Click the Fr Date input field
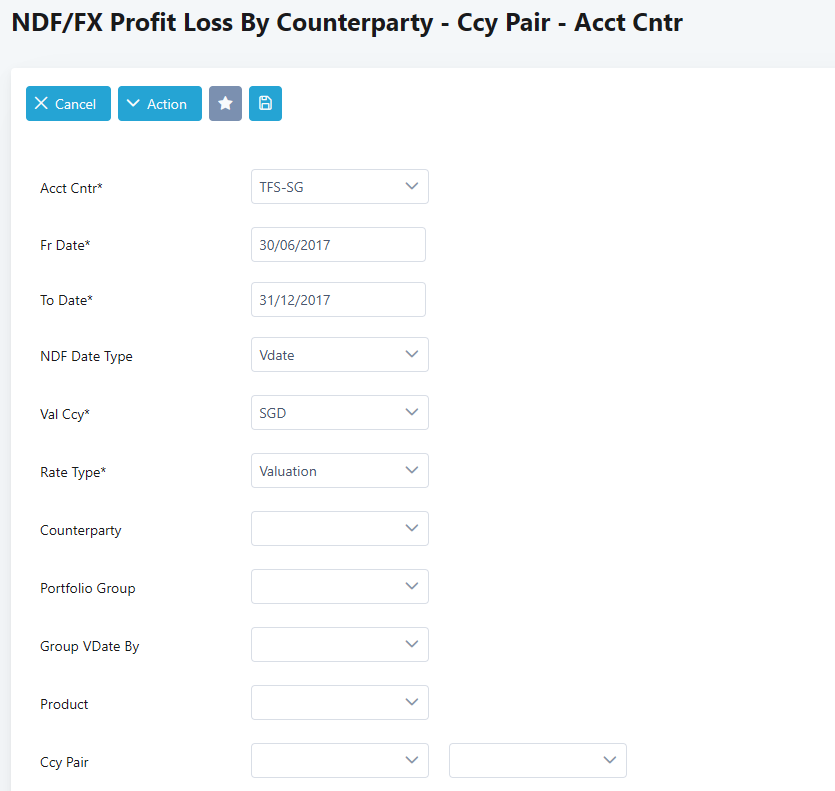This screenshot has height=791, width=835. click(x=338, y=245)
